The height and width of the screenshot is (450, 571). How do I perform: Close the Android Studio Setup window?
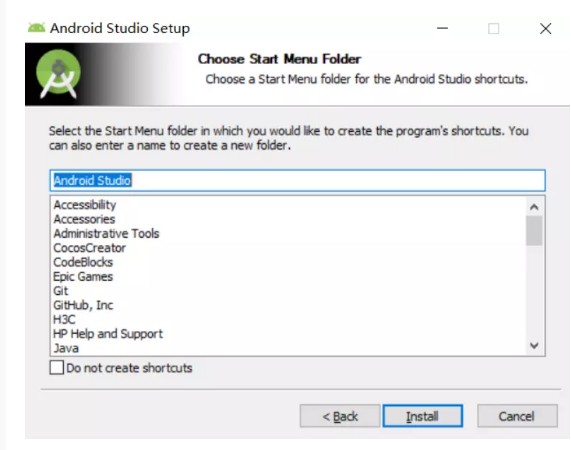(x=546, y=28)
